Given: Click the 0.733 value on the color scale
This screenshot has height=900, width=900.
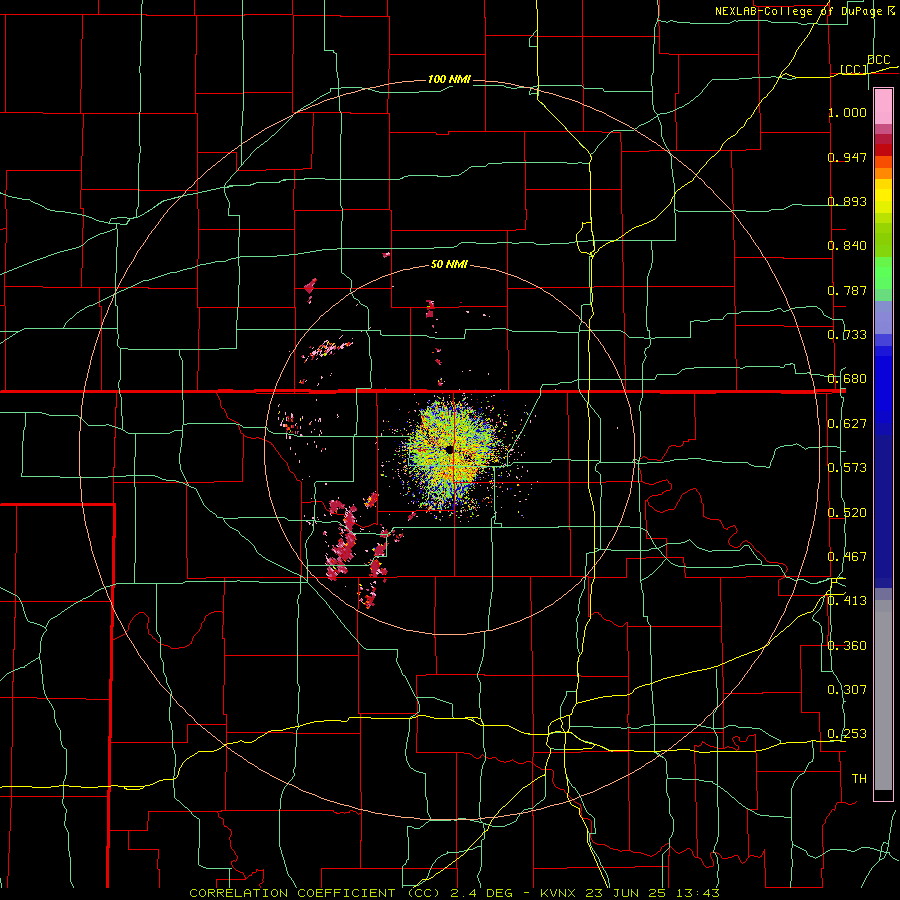Looking at the screenshot, I should coord(847,335).
